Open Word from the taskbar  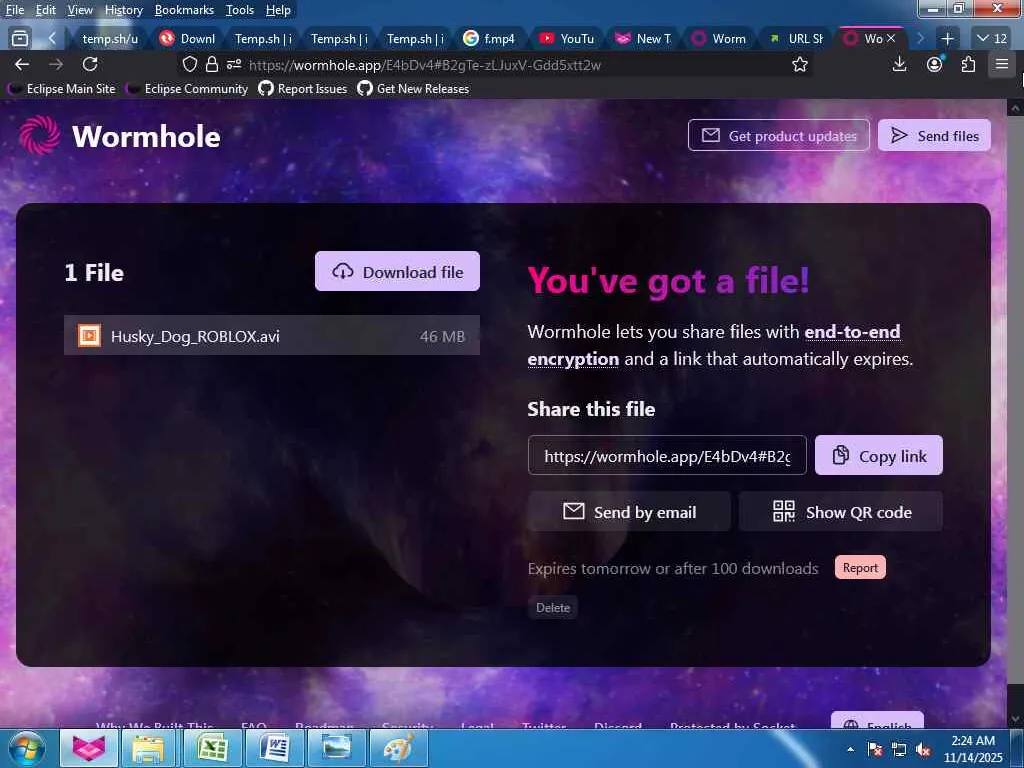[x=274, y=748]
